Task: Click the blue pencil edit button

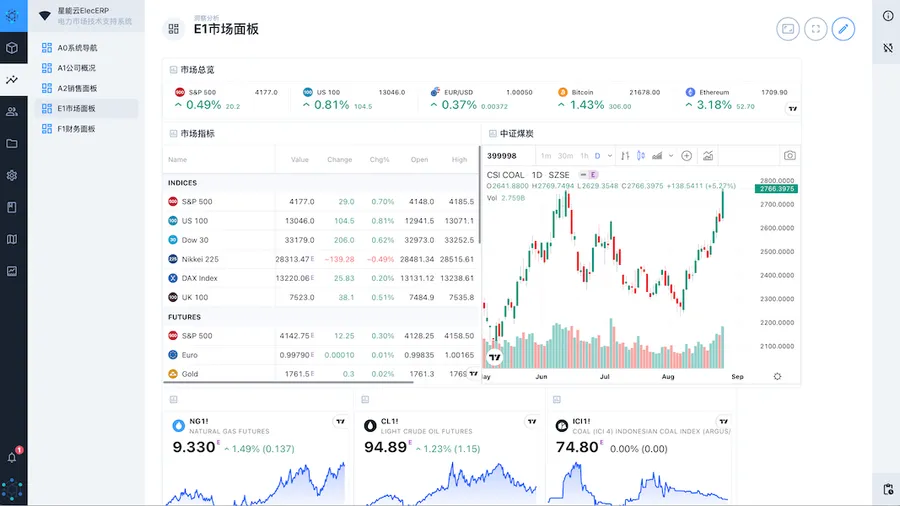Action: coord(843,29)
